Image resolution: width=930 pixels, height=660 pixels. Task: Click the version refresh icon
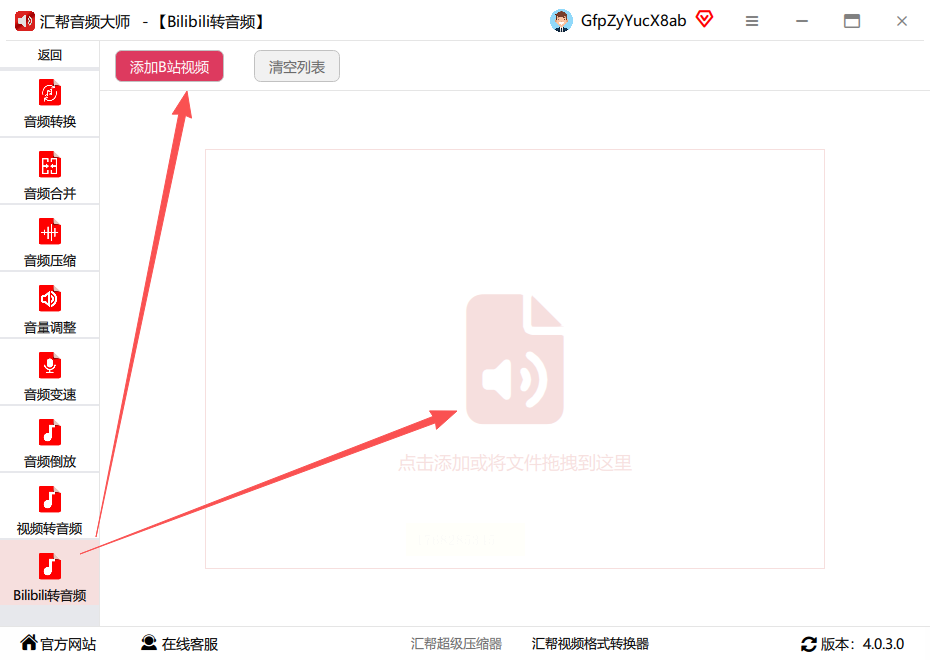click(808, 644)
